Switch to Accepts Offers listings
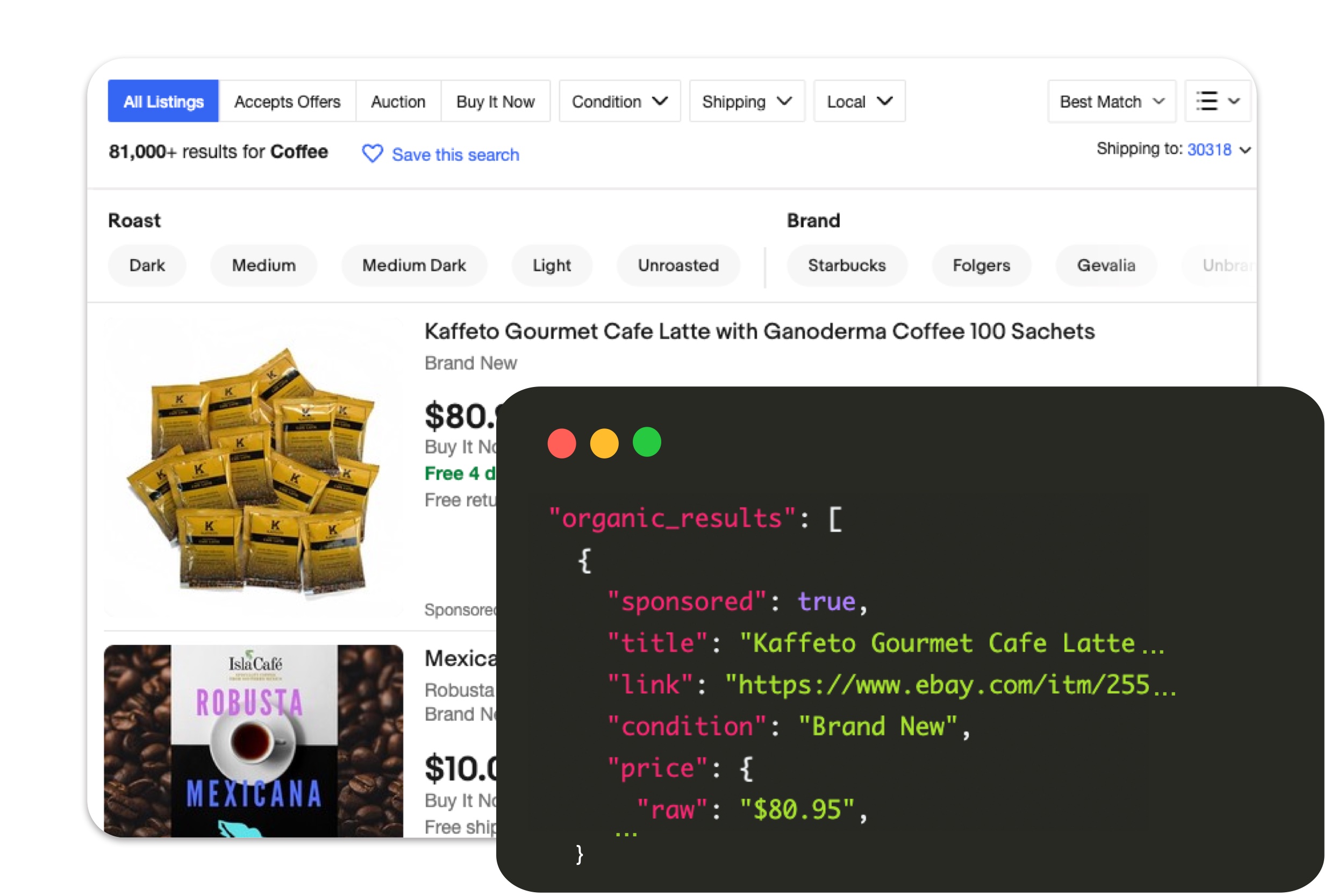Screen dimensions: 1344x896 click(287, 101)
